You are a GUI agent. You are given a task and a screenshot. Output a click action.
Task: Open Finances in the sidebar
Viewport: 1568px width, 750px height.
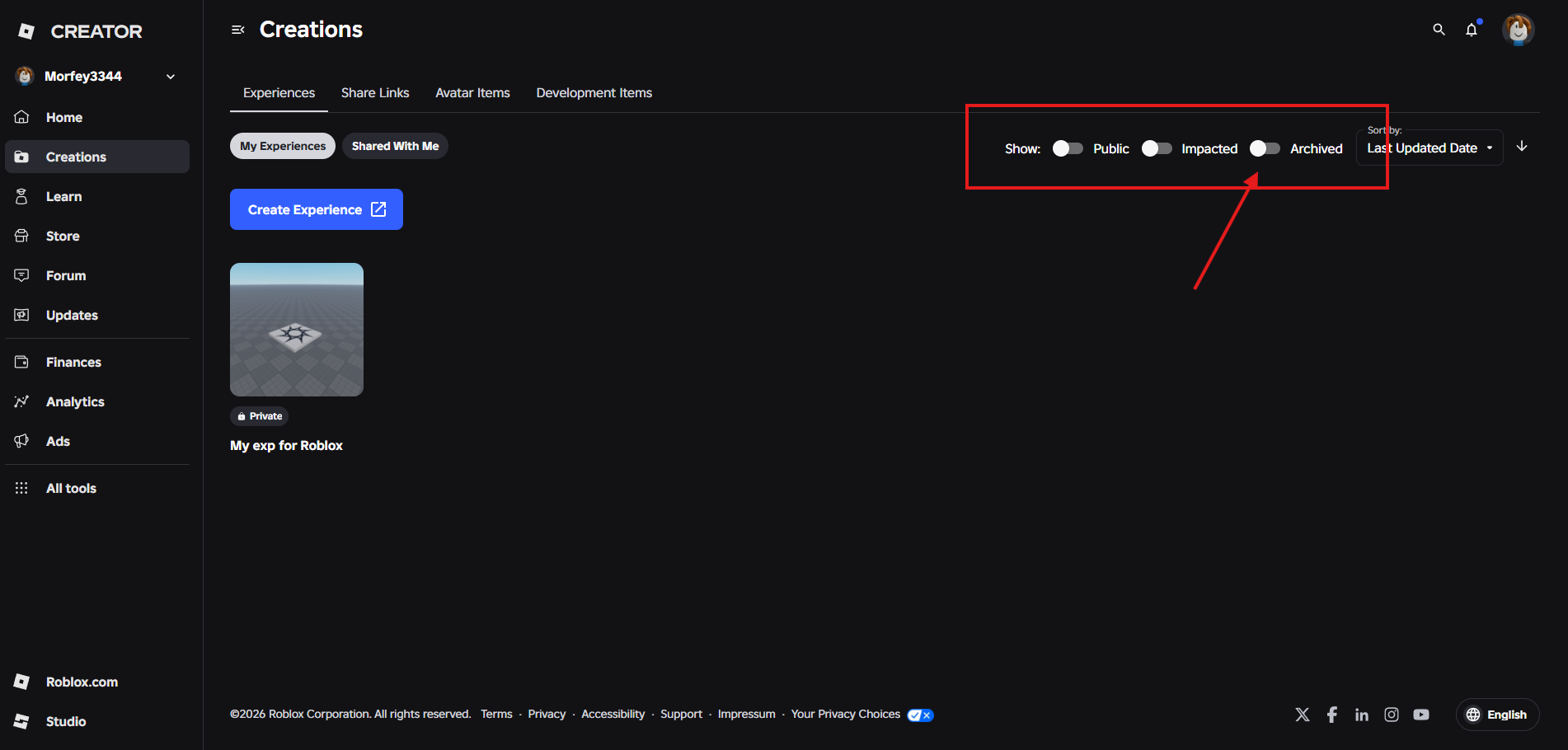click(97, 362)
